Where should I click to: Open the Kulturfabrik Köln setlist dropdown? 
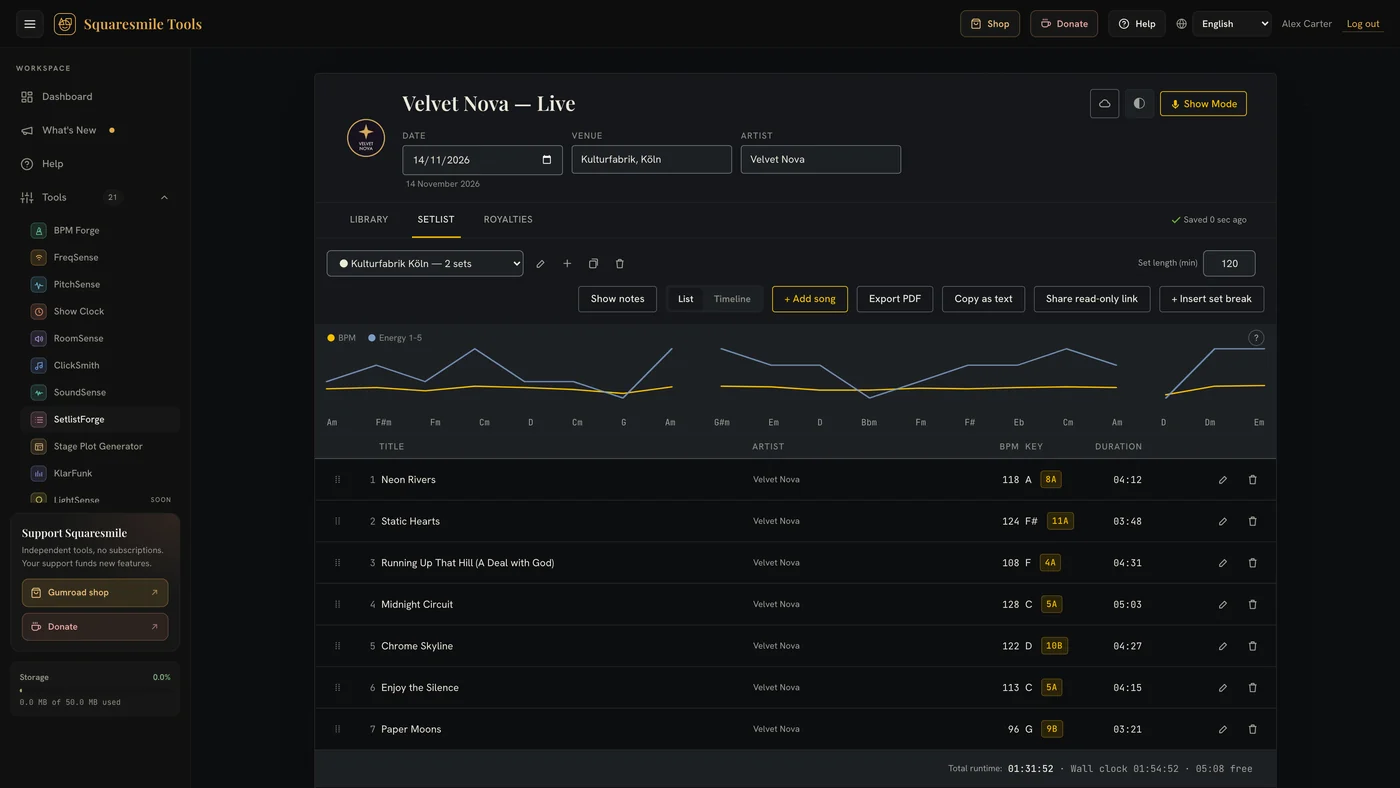425,264
